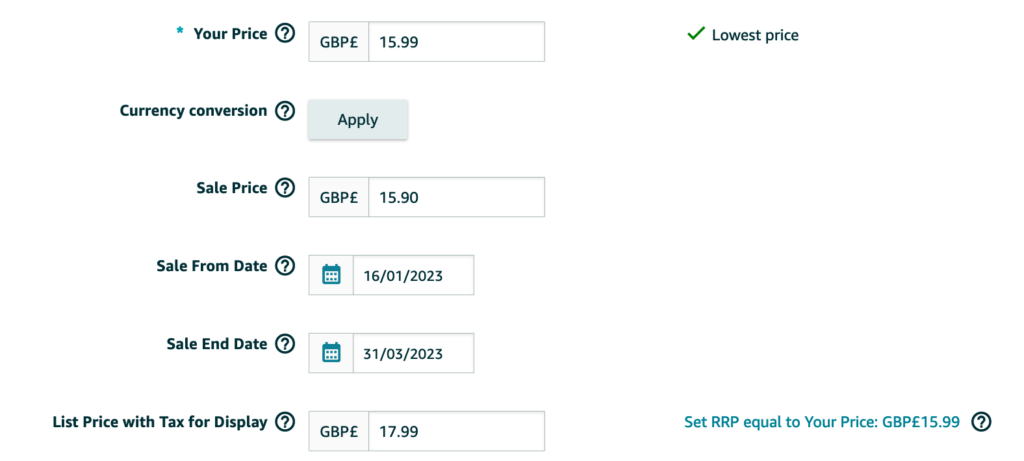
Task: Click the GBP£ prefix of Your Price
Action: 339,42
